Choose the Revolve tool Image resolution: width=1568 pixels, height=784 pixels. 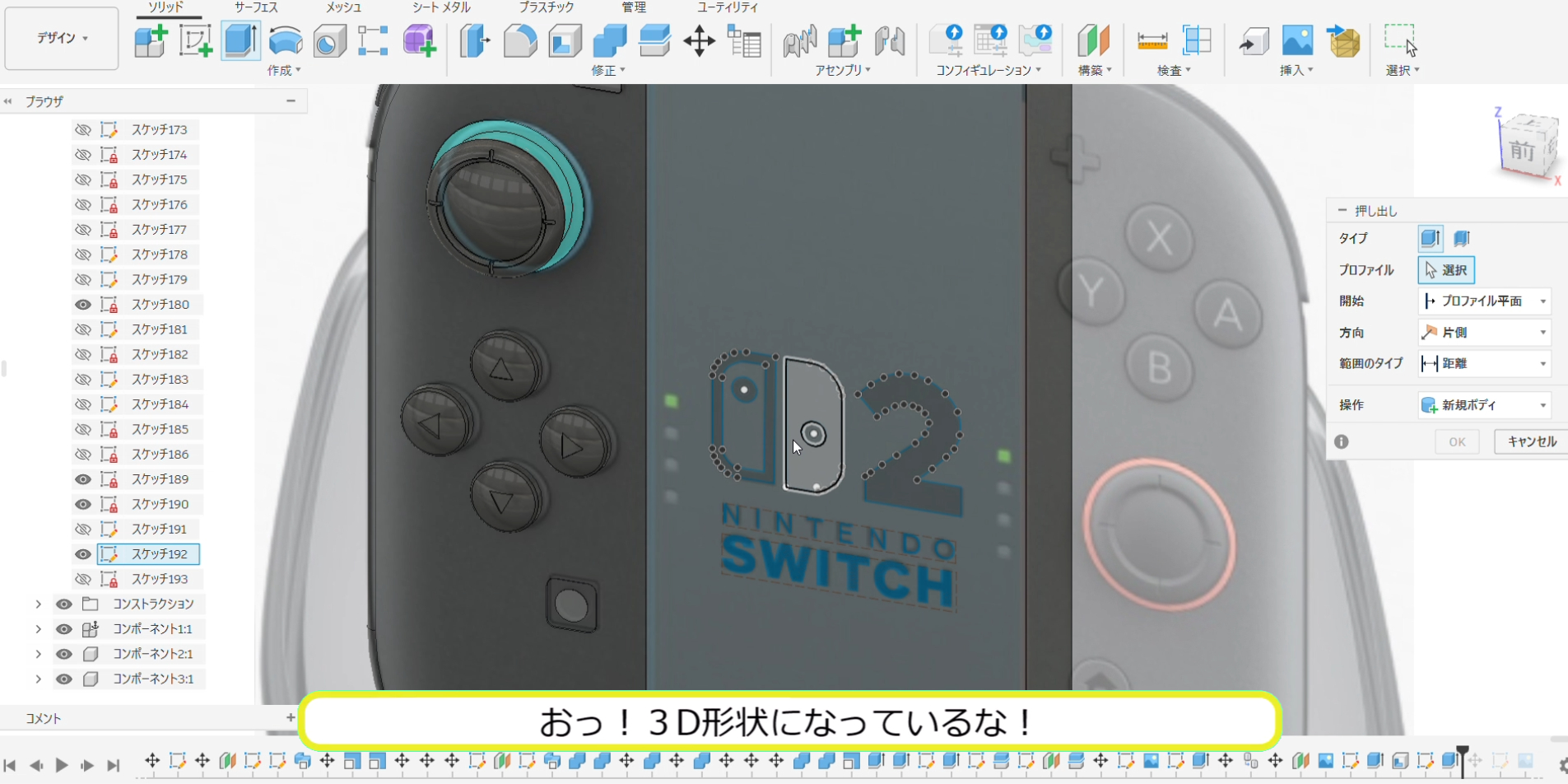click(x=286, y=40)
